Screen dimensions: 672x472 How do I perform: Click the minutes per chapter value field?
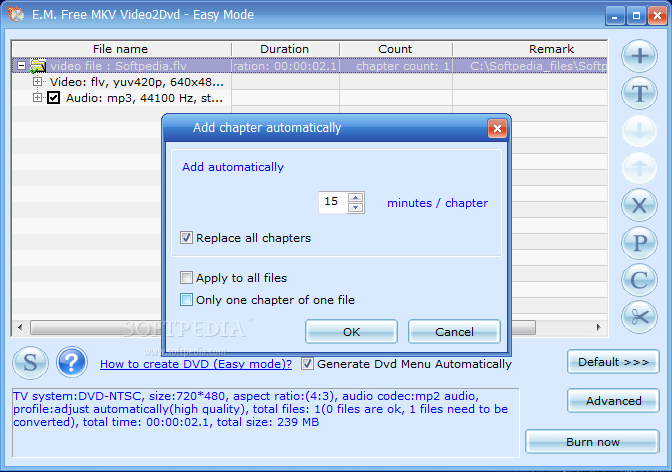[333, 202]
